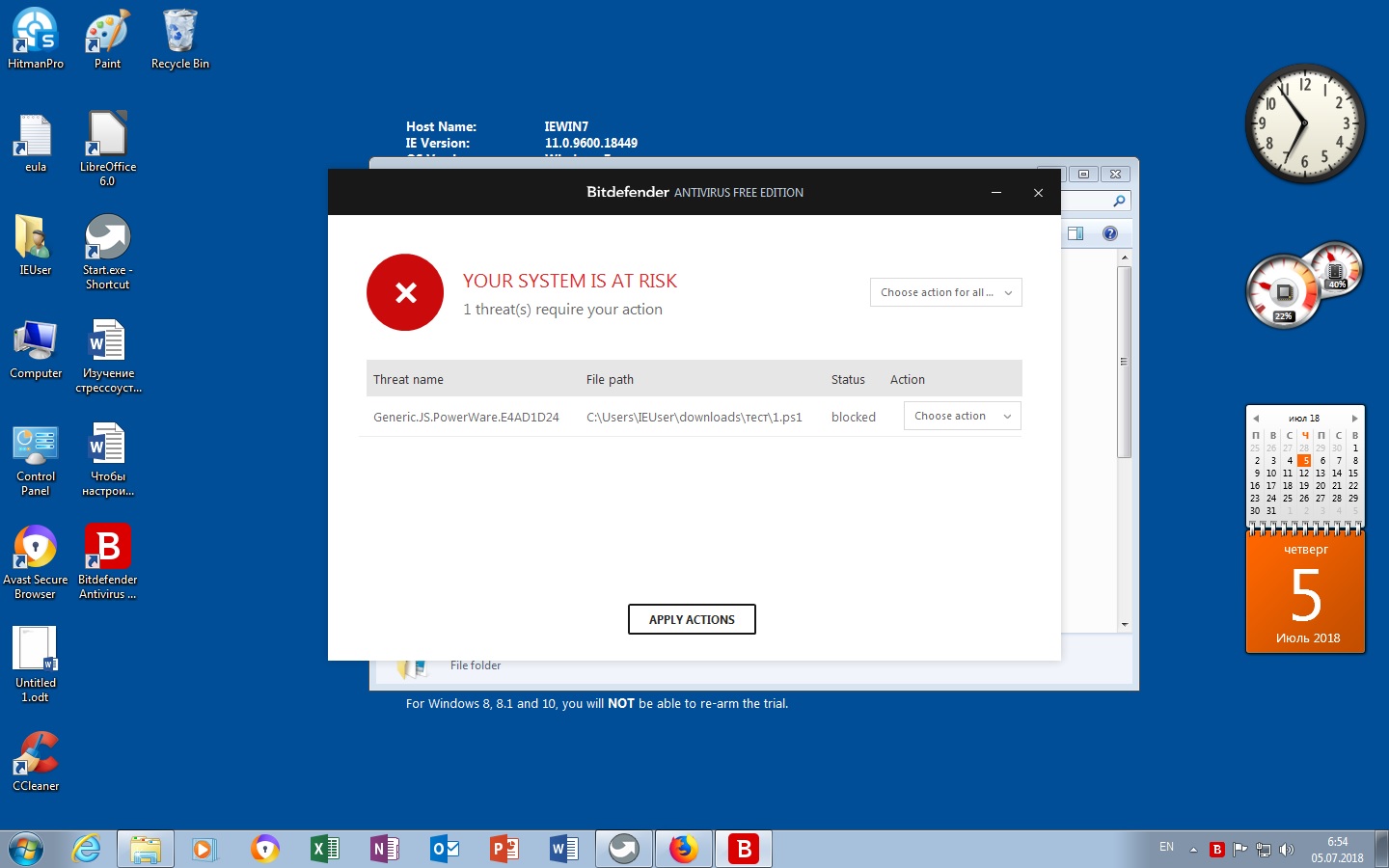Screen dimensions: 1389x868
Task: Open the 'Choose action' dropdown for Generic.JS.PowerWare
Action: pos(962,416)
